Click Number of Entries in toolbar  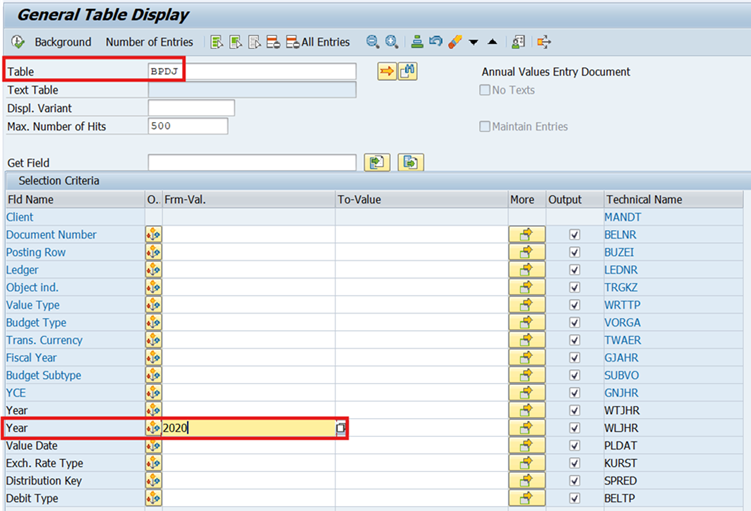click(x=149, y=42)
